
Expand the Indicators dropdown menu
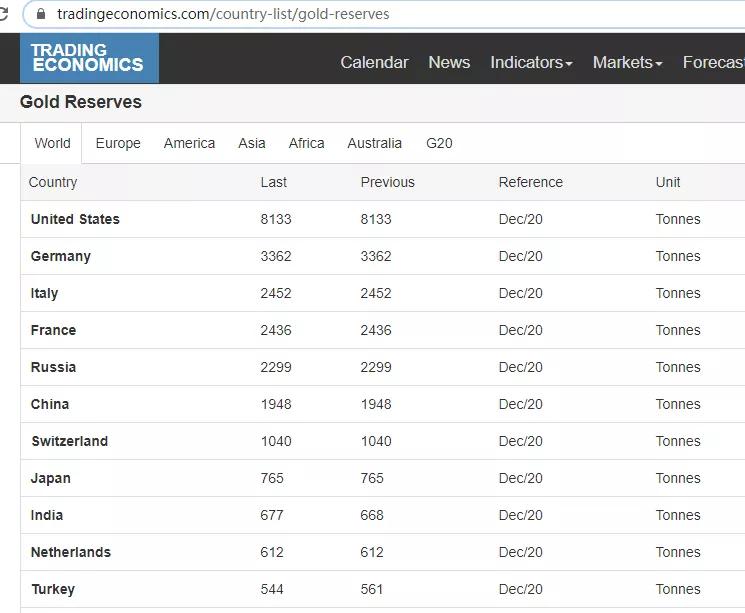(531, 62)
